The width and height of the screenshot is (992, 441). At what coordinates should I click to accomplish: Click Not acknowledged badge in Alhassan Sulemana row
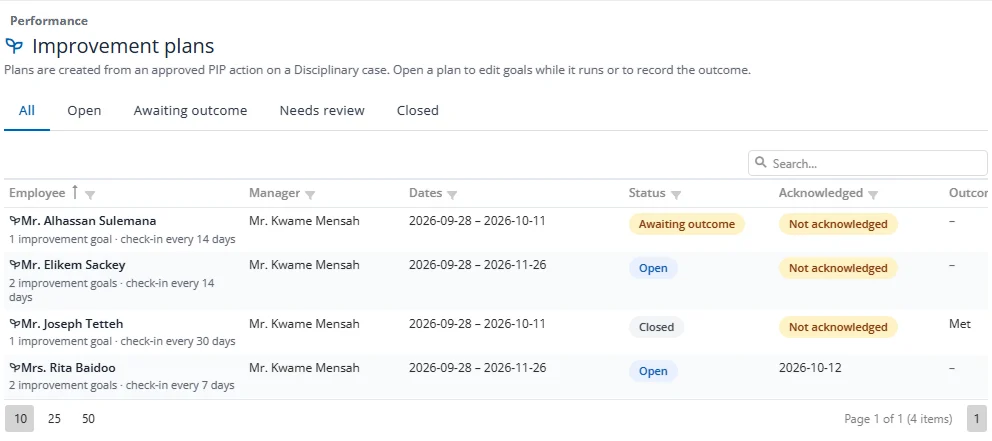point(838,224)
